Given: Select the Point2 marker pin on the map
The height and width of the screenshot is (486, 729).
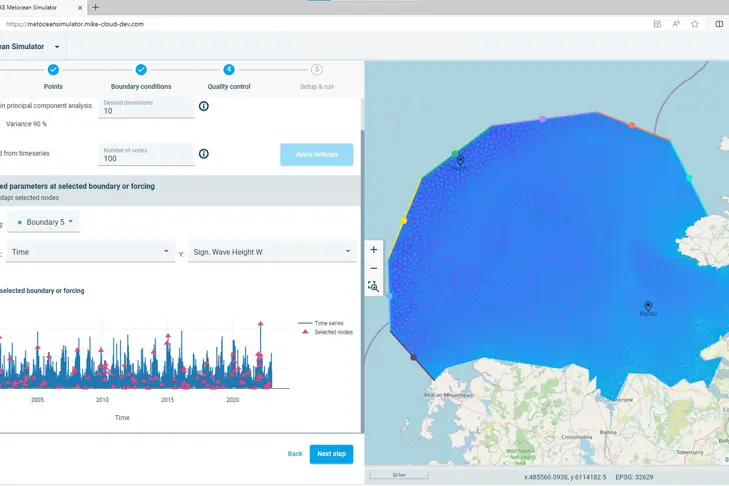Looking at the screenshot, I should pos(648,306).
